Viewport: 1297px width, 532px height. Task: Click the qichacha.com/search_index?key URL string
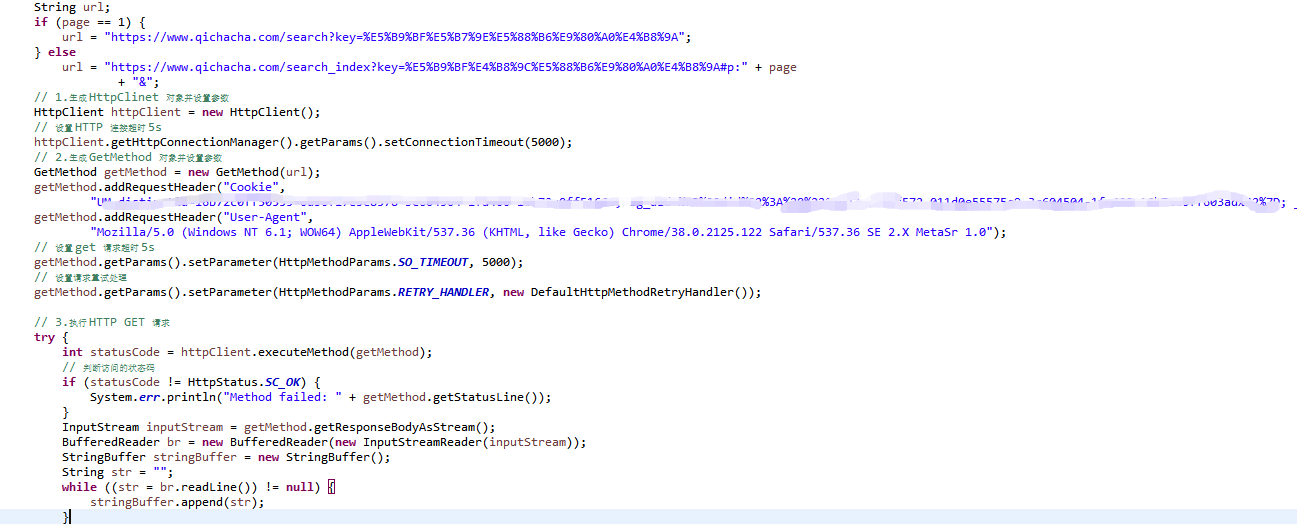[426, 67]
